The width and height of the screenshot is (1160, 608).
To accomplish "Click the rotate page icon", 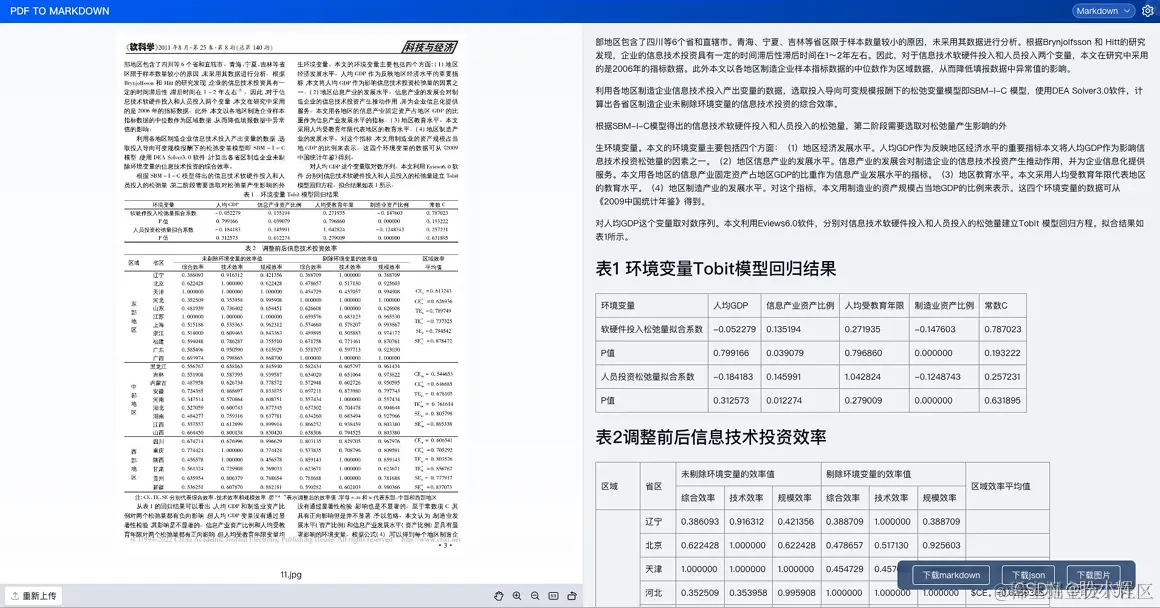I will coord(572,595).
